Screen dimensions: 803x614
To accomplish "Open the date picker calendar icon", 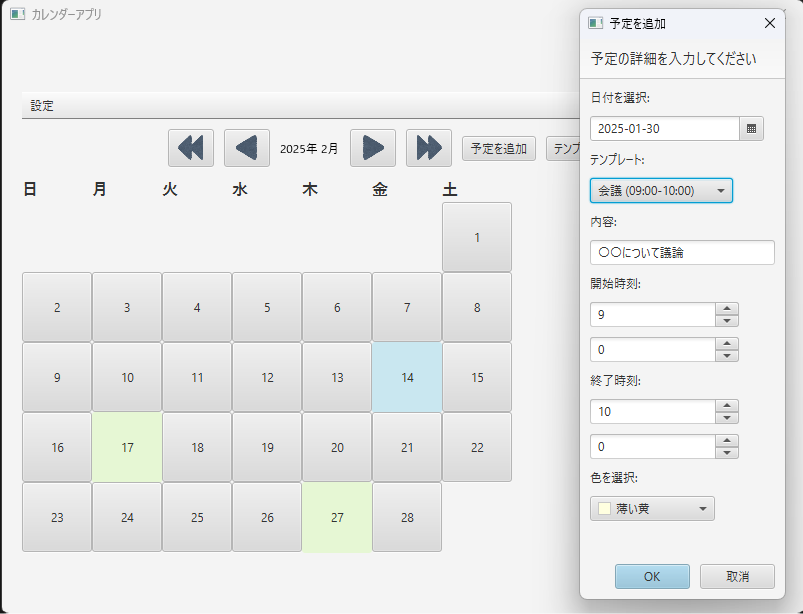I will 752,129.
